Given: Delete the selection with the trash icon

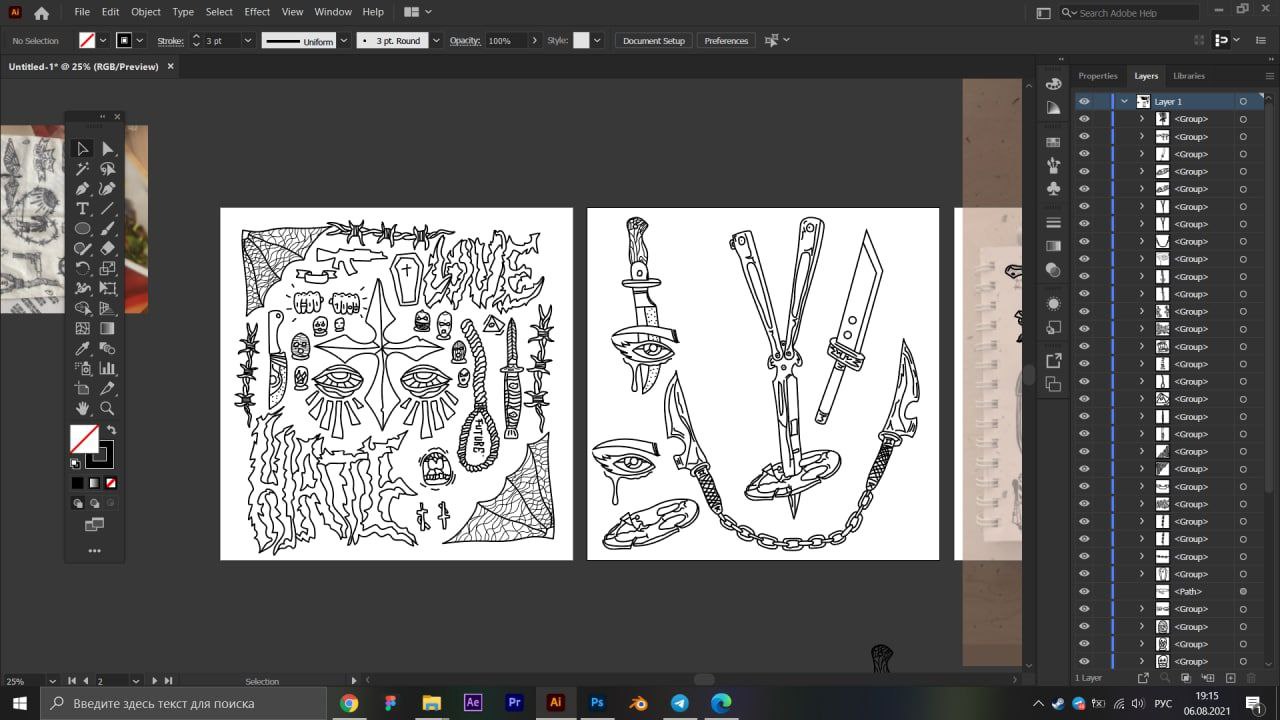Looking at the screenshot, I should [x=1250, y=678].
